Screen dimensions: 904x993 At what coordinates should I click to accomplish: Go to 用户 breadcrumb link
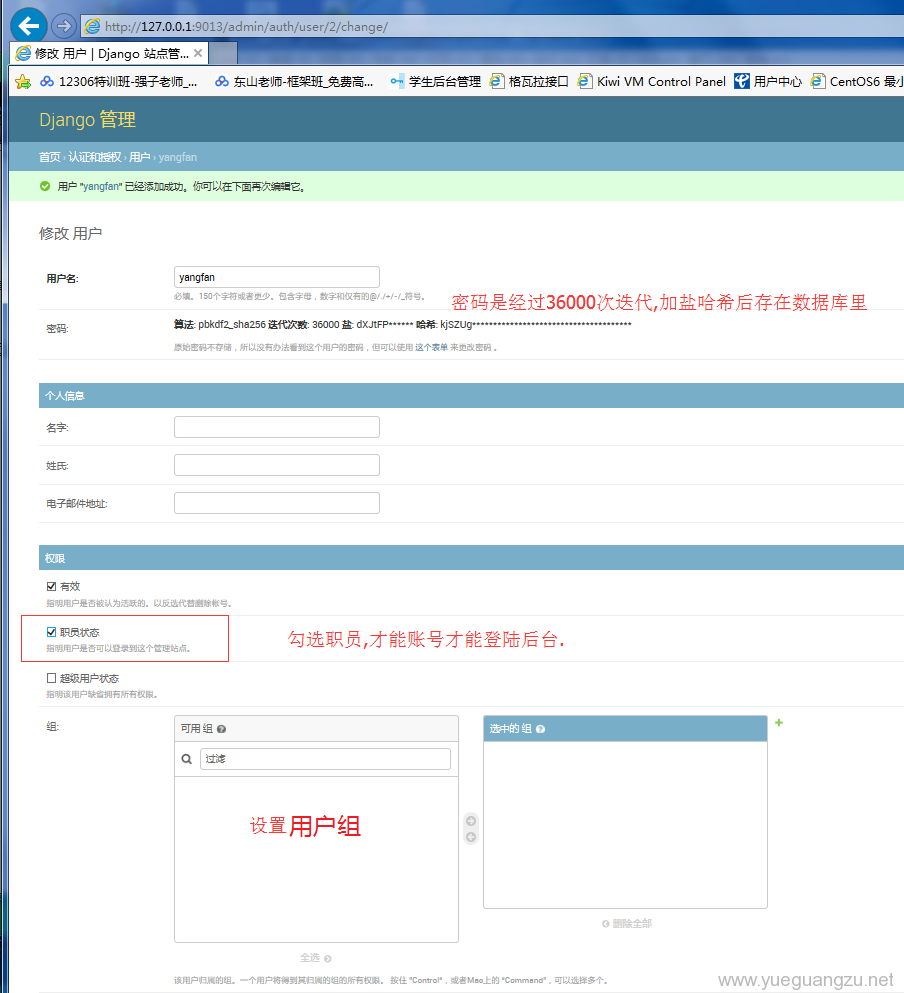(139, 157)
